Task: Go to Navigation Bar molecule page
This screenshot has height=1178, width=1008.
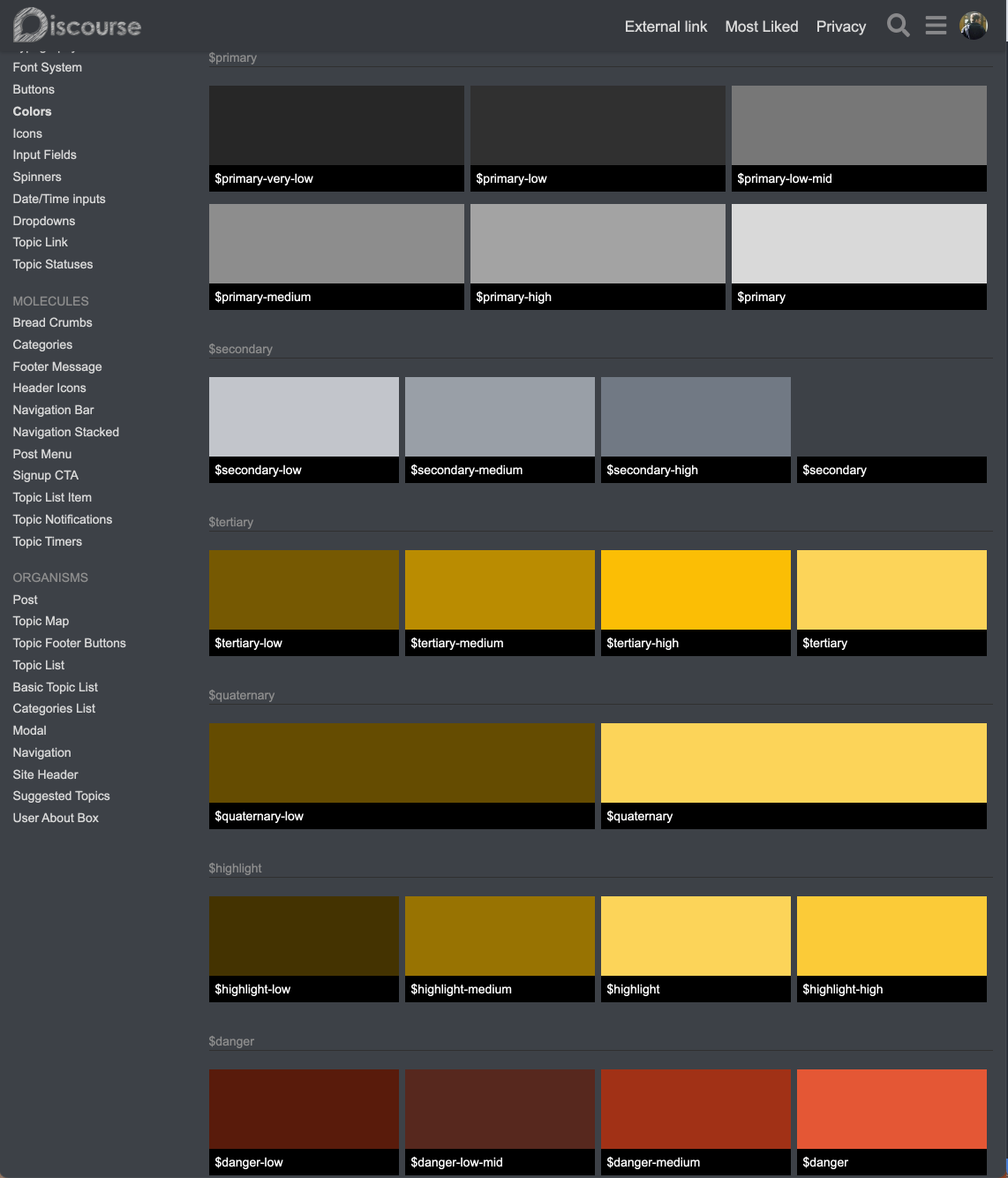Action: [53, 410]
